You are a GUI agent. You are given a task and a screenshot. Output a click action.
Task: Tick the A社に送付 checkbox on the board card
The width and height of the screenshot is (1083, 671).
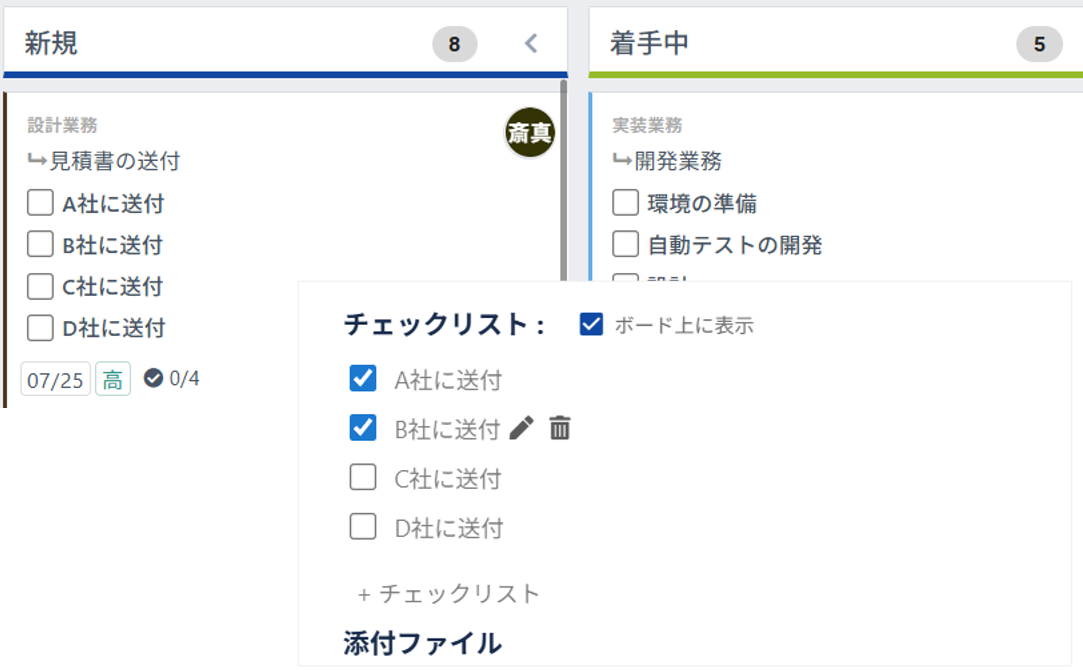[x=40, y=204]
